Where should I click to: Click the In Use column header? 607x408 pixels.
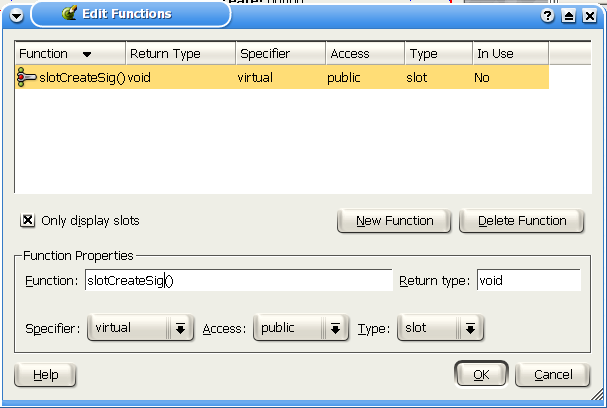[509, 53]
